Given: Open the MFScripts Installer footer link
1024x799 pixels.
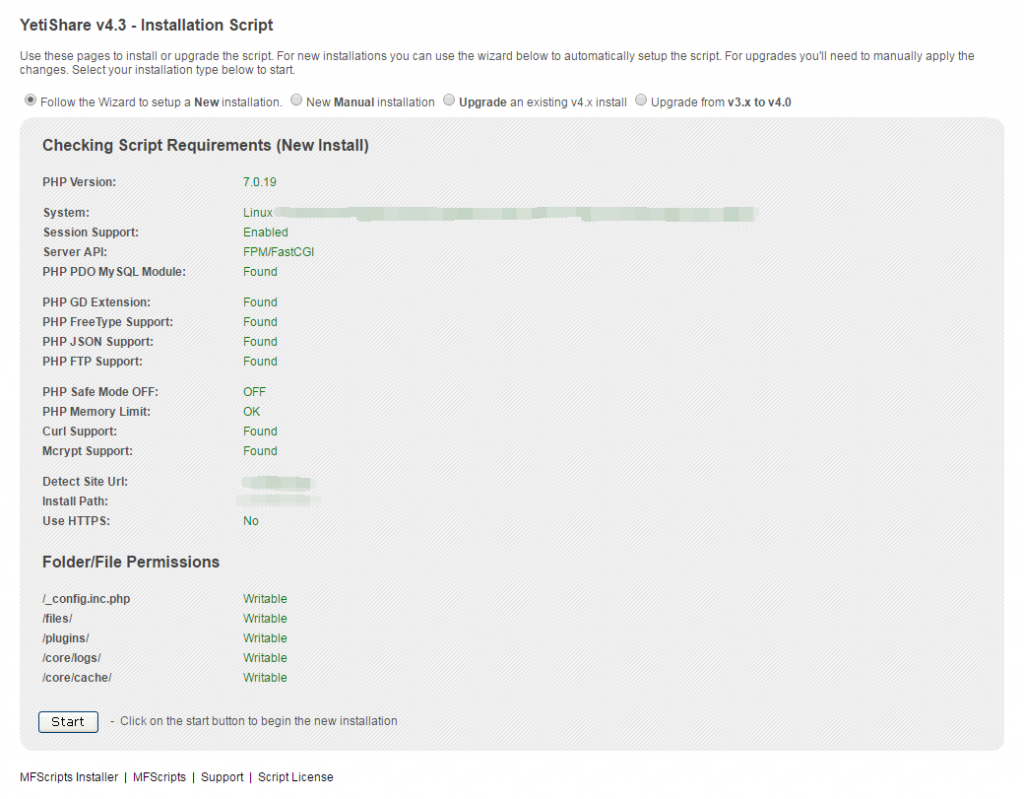Looking at the screenshot, I should coord(68,777).
